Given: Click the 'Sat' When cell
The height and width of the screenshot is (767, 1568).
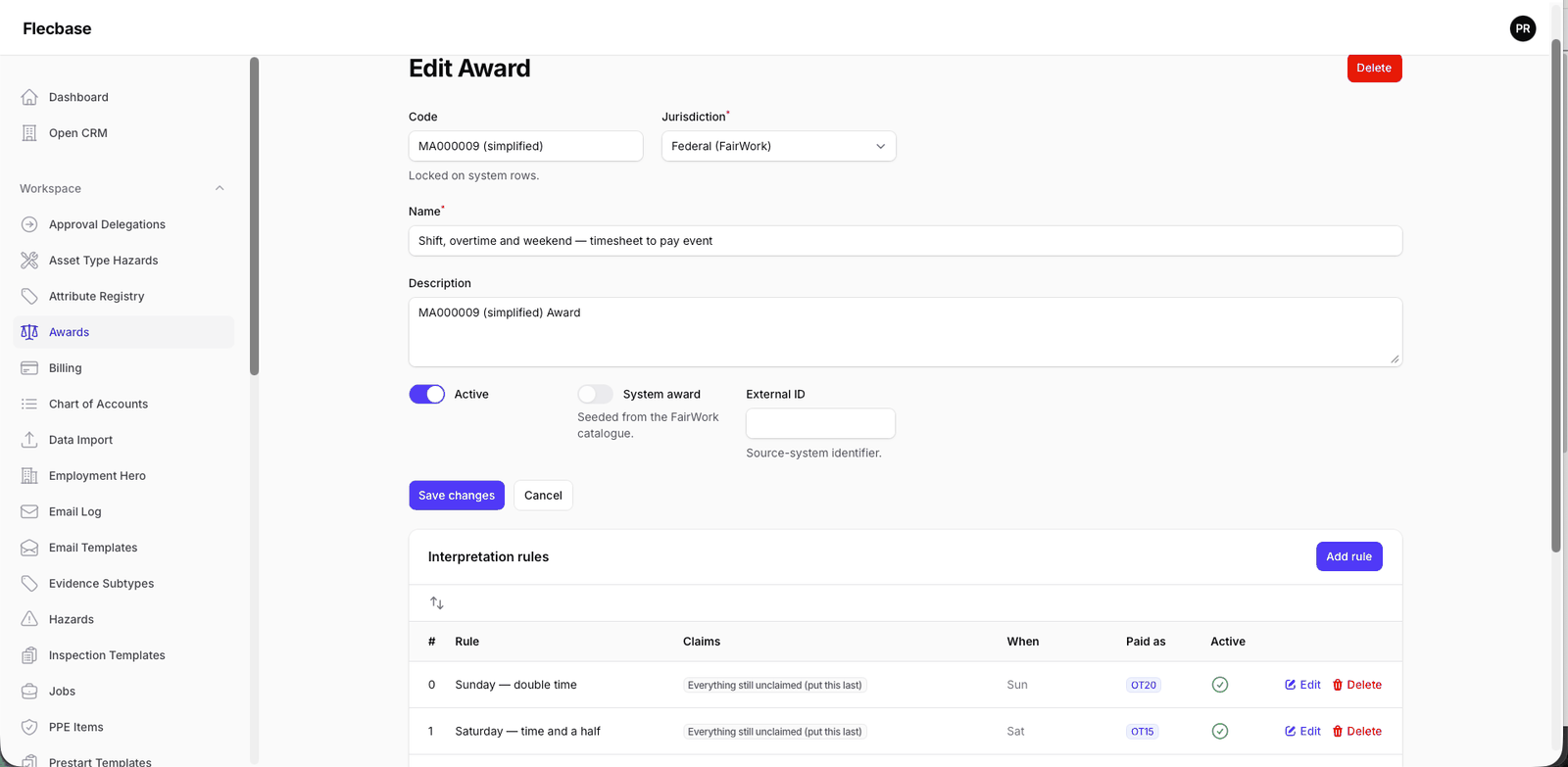Looking at the screenshot, I should point(1015,731).
